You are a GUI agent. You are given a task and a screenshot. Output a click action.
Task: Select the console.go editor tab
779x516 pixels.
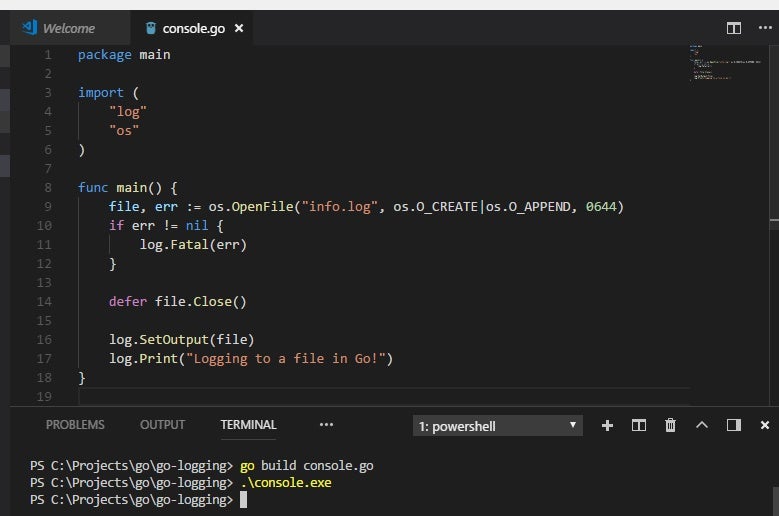pos(192,28)
